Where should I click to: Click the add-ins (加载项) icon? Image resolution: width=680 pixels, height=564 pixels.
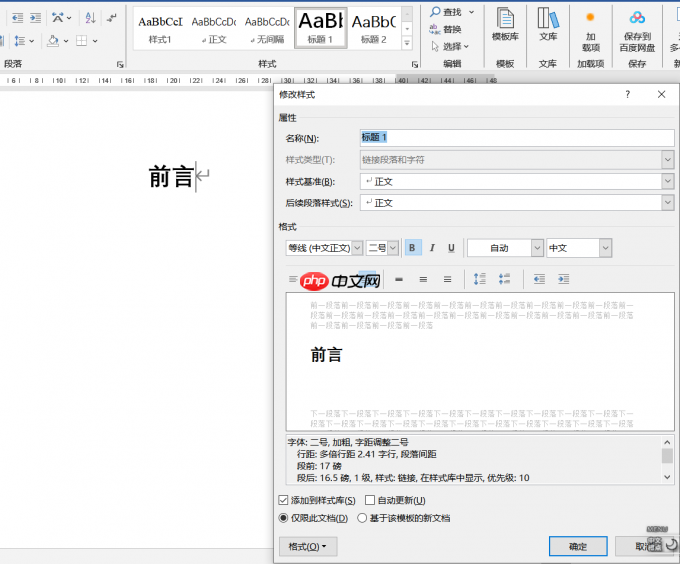590,30
